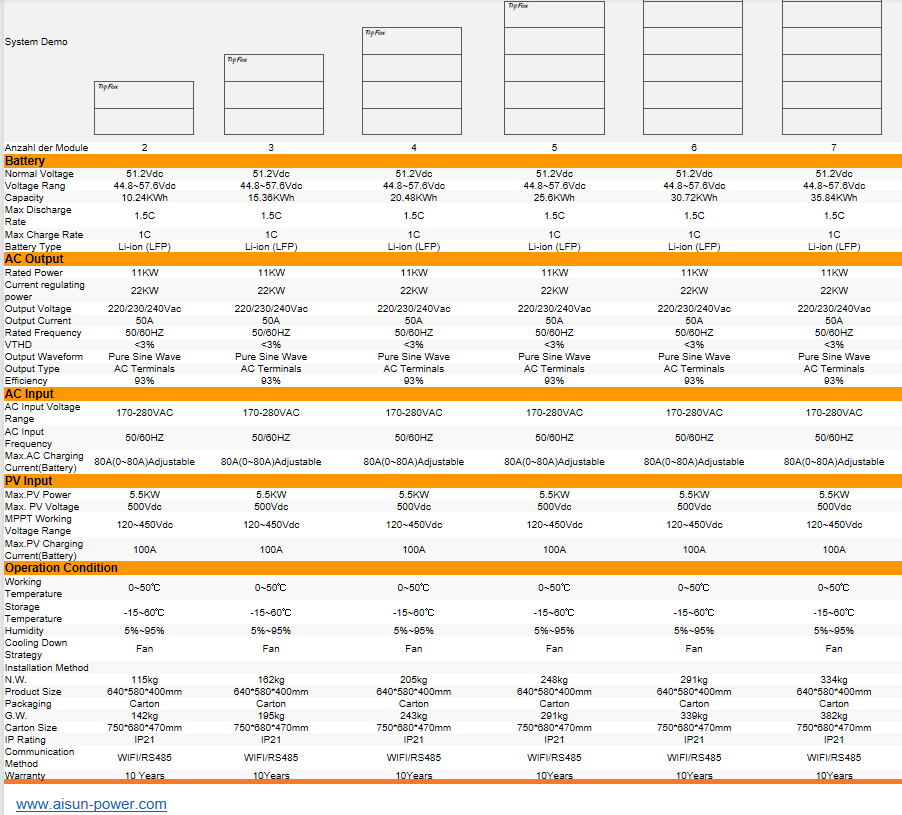
Task: Click the Output Voltage row label
Action: point(38,309)
